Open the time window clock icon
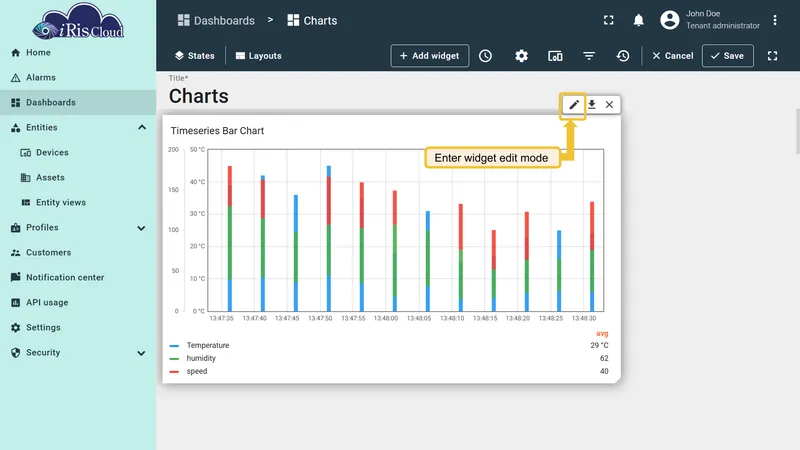The height and width of the screenshot is (450, 800). 485,56
